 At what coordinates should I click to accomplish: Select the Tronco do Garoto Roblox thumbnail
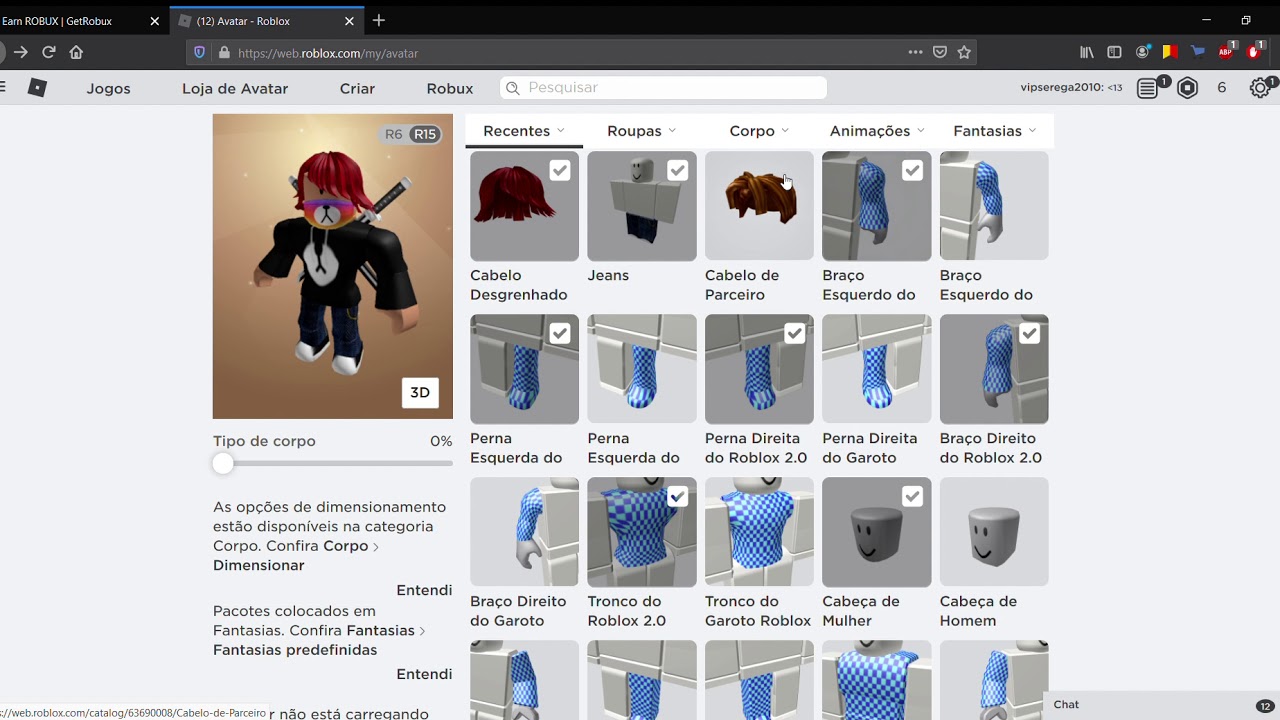759,532
